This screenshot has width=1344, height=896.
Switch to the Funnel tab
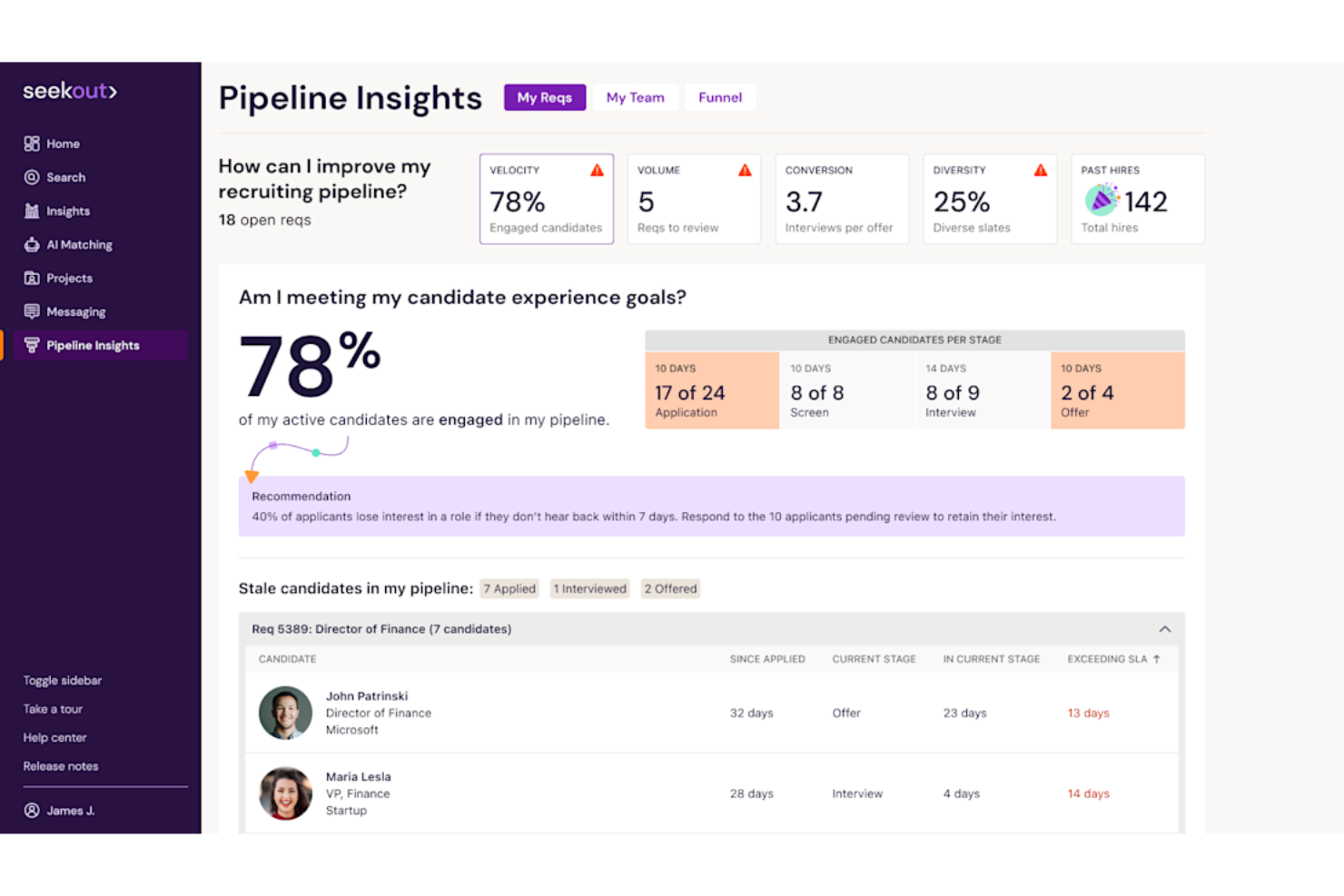(719, 97)
